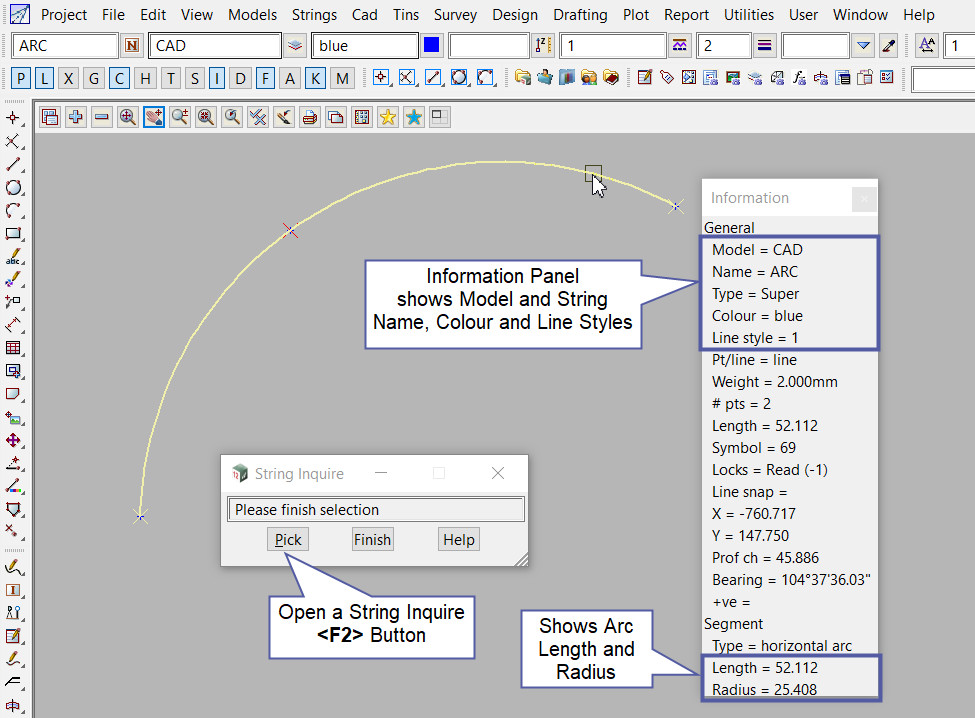Click the Pick button in String Inquire
Viewport: 975px width, 718px height.
coord(288,539)
